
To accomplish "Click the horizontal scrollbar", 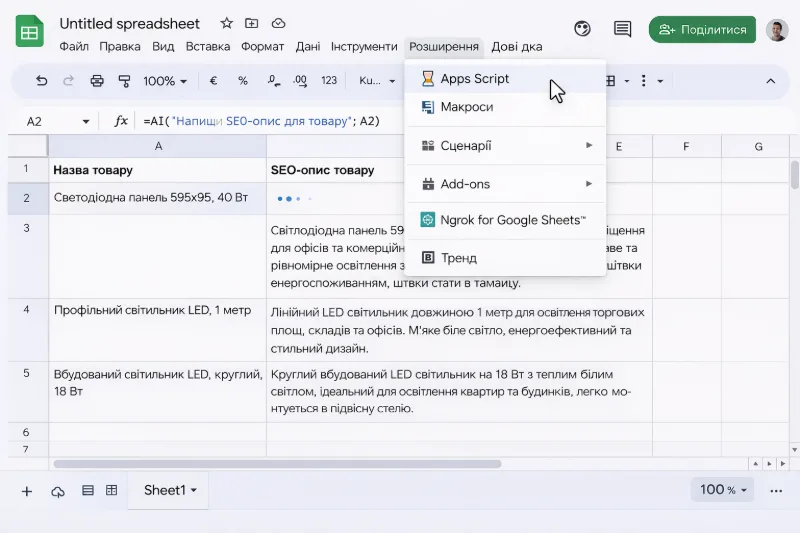I will pos(277,464).
